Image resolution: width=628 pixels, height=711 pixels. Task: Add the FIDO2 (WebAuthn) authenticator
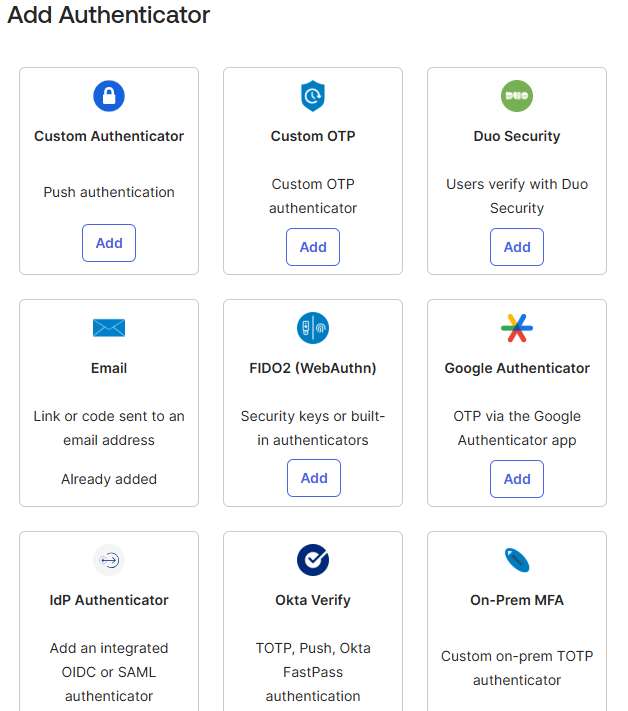click(x=313, y=478)
